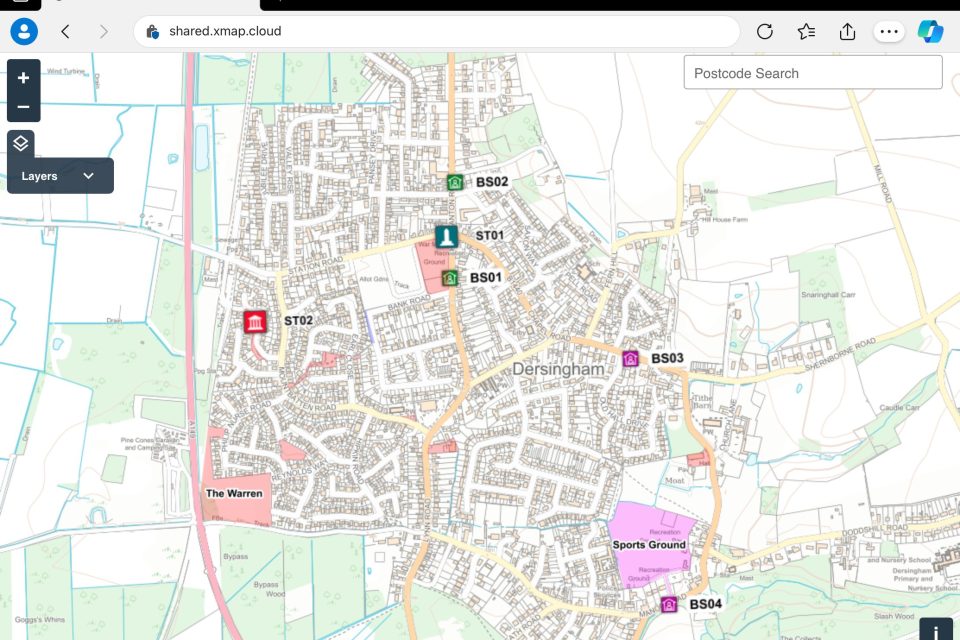Click the shared.xmap.cloud address bar
Image resolution: width=960 pixels, height=640 pixels.
(437, 31)
